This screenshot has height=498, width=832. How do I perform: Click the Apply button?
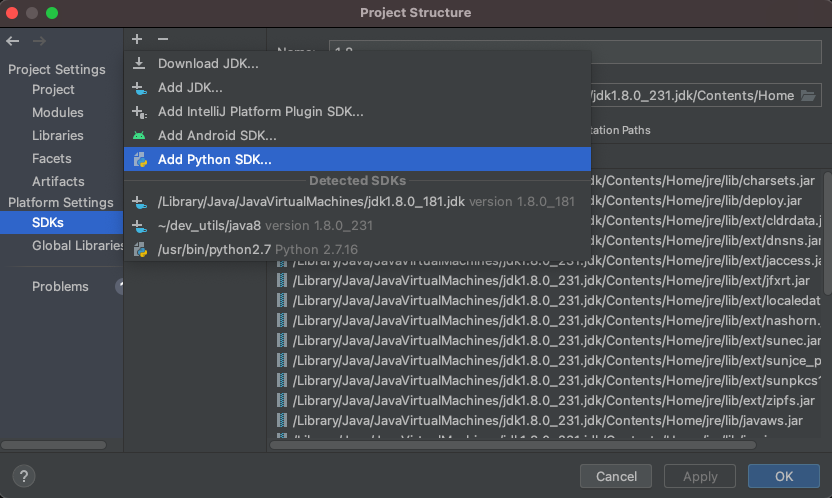700,476
